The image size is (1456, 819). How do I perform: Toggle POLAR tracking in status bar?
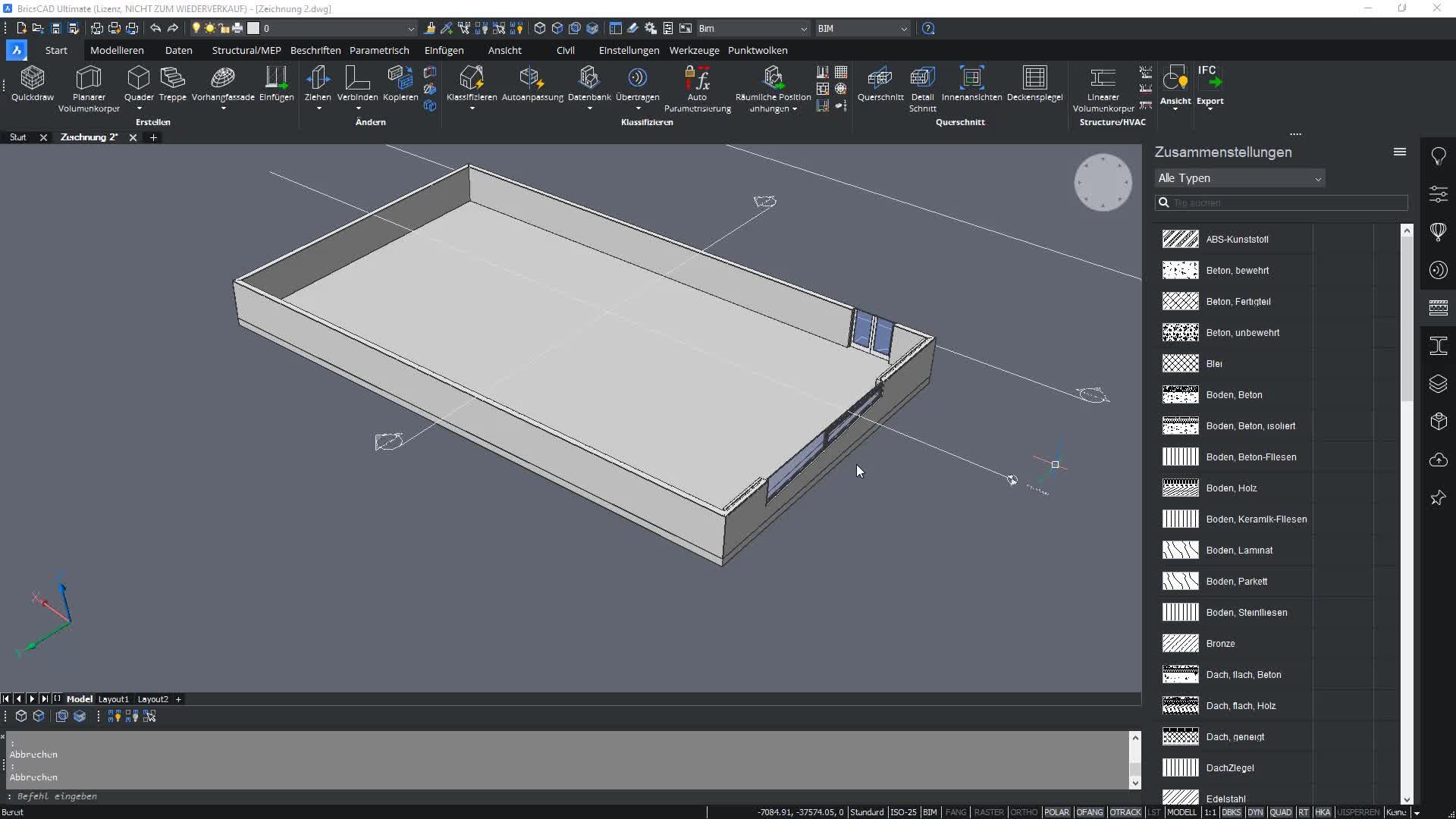tap(1056, 812)
